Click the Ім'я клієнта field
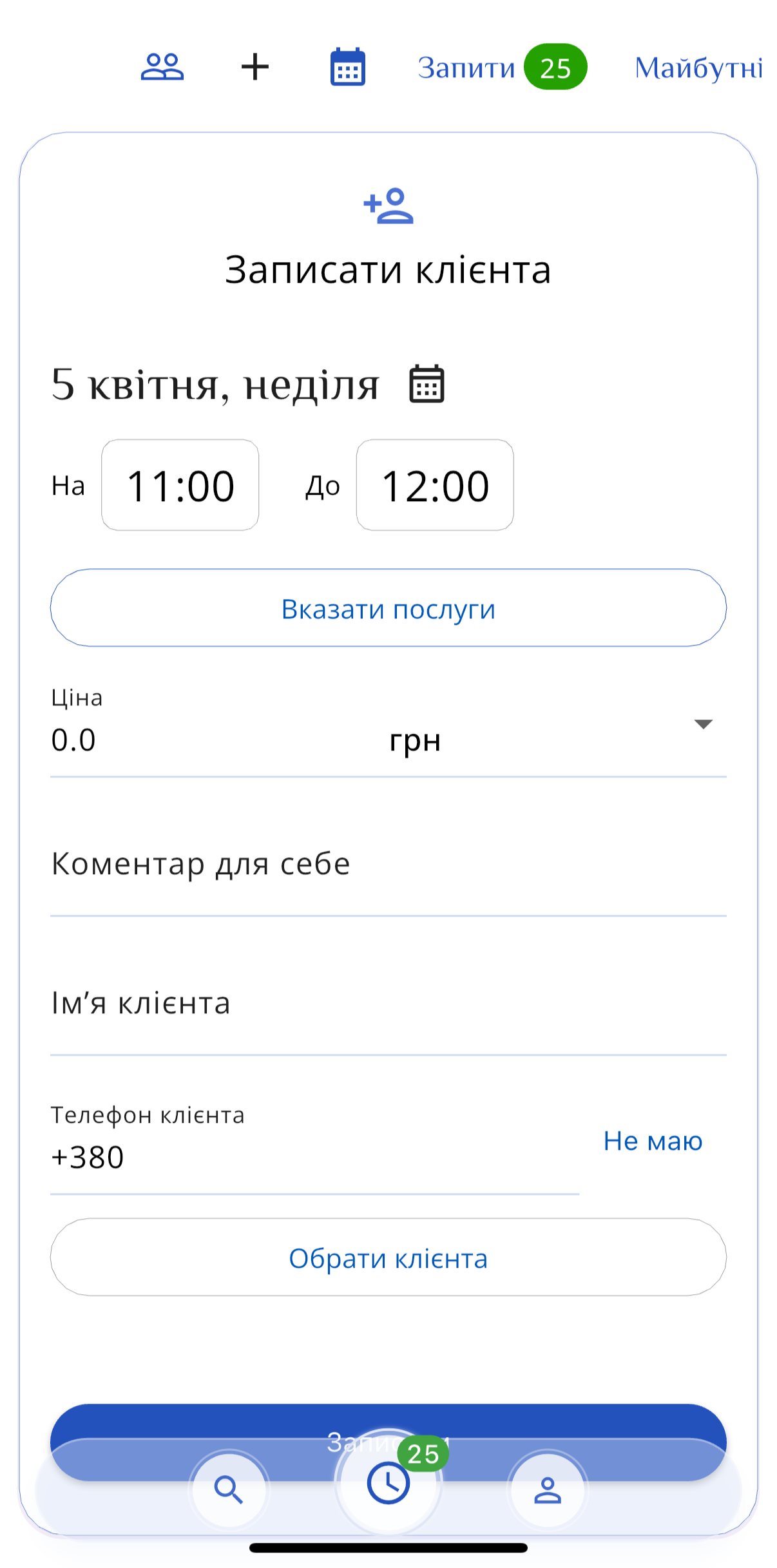This screenshot has height=1568, width=777. 388,1004
